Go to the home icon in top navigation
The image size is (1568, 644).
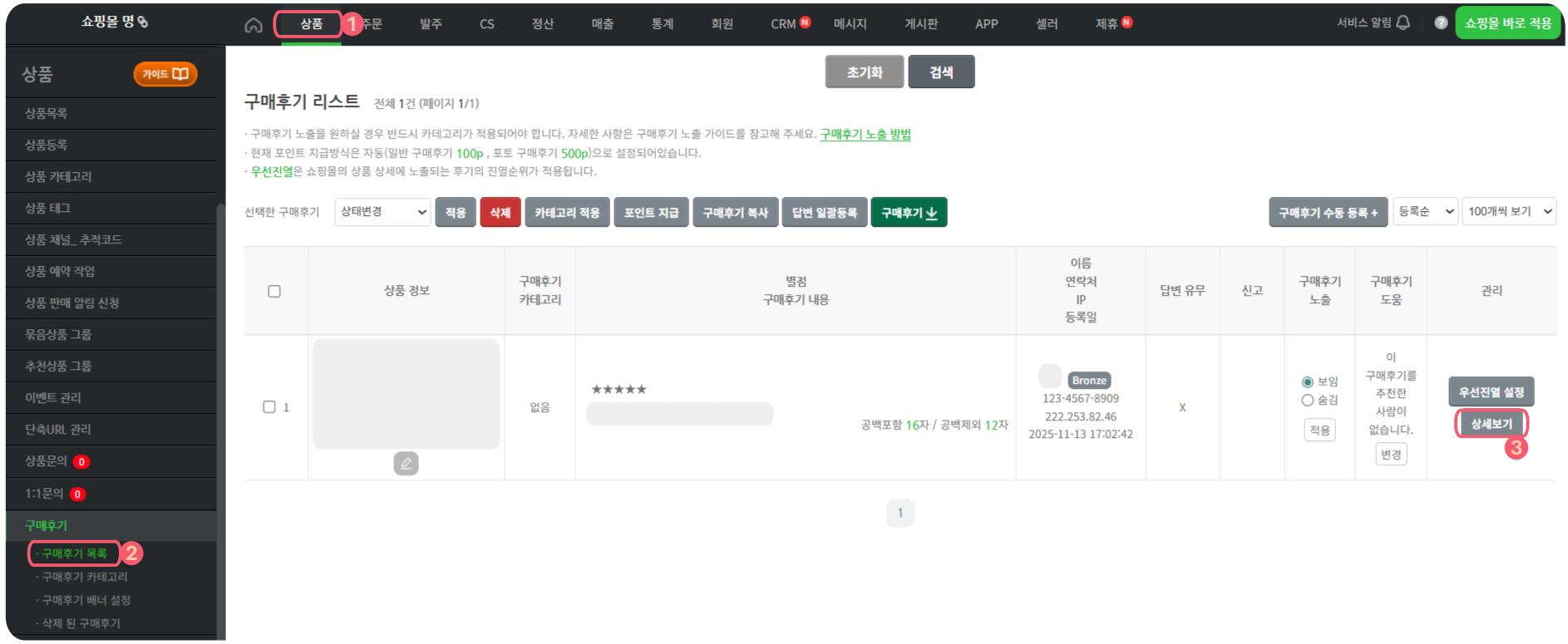coord(254,25)
